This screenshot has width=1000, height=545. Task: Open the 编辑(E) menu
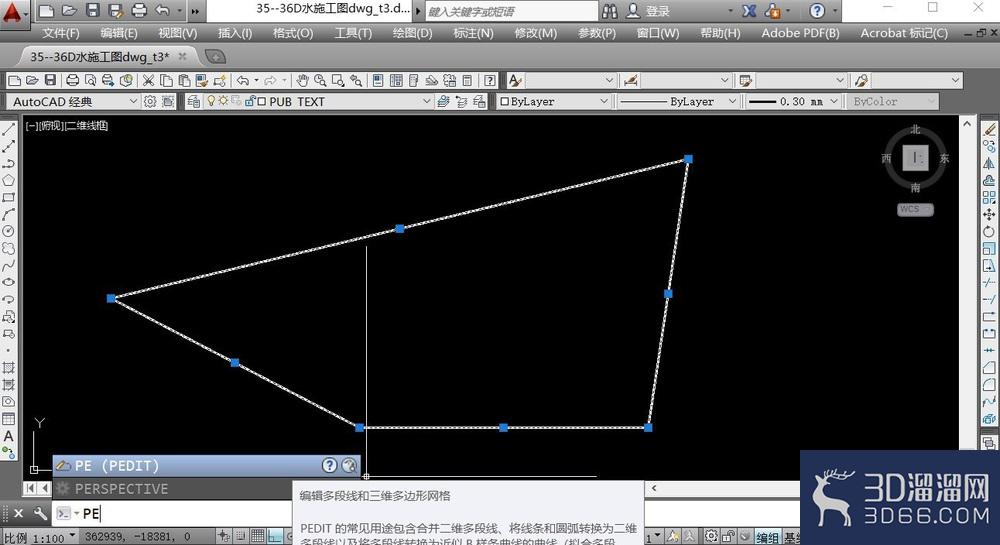(119, 33)
